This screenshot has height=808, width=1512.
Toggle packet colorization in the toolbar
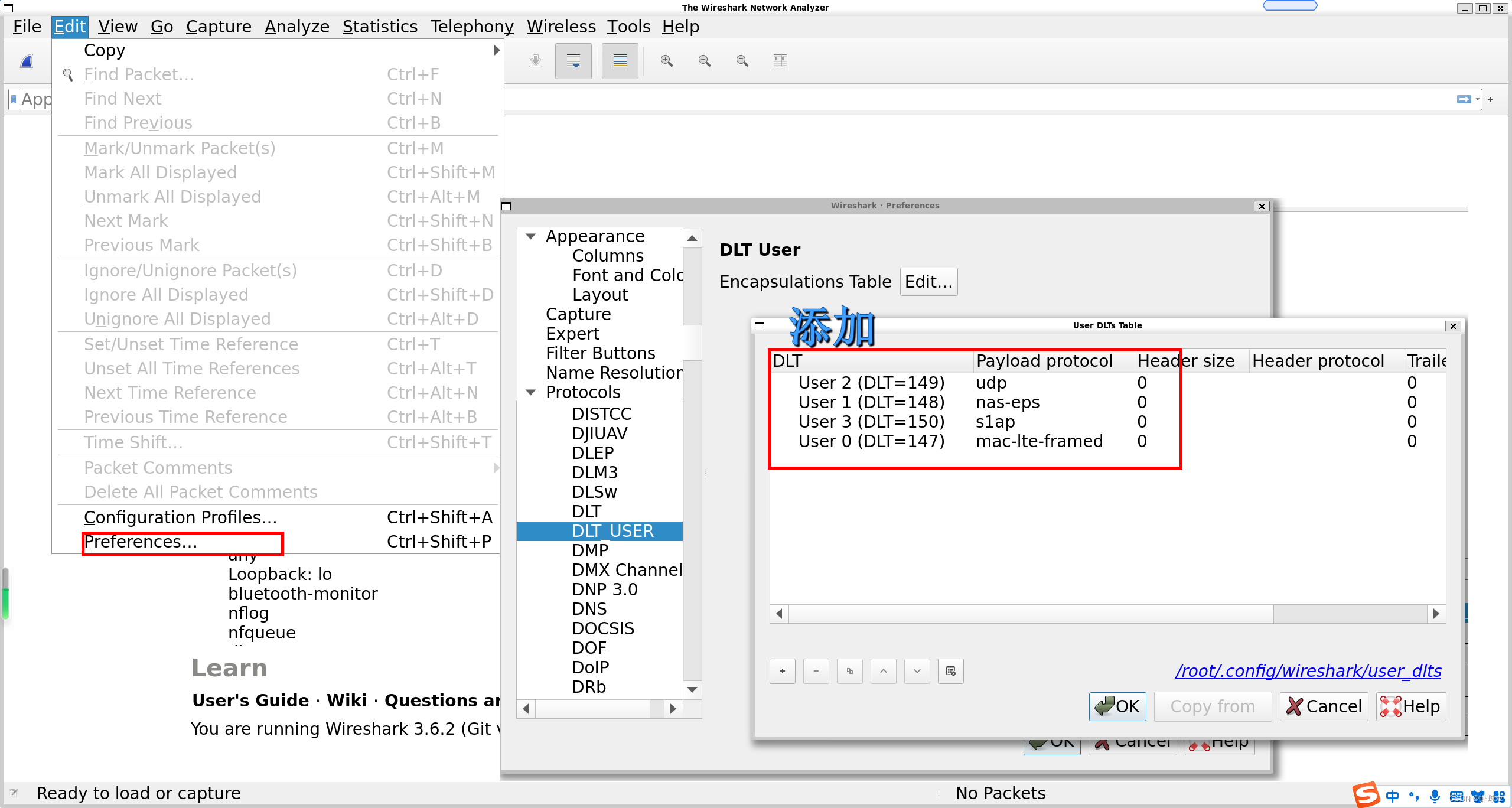(620, 61)
